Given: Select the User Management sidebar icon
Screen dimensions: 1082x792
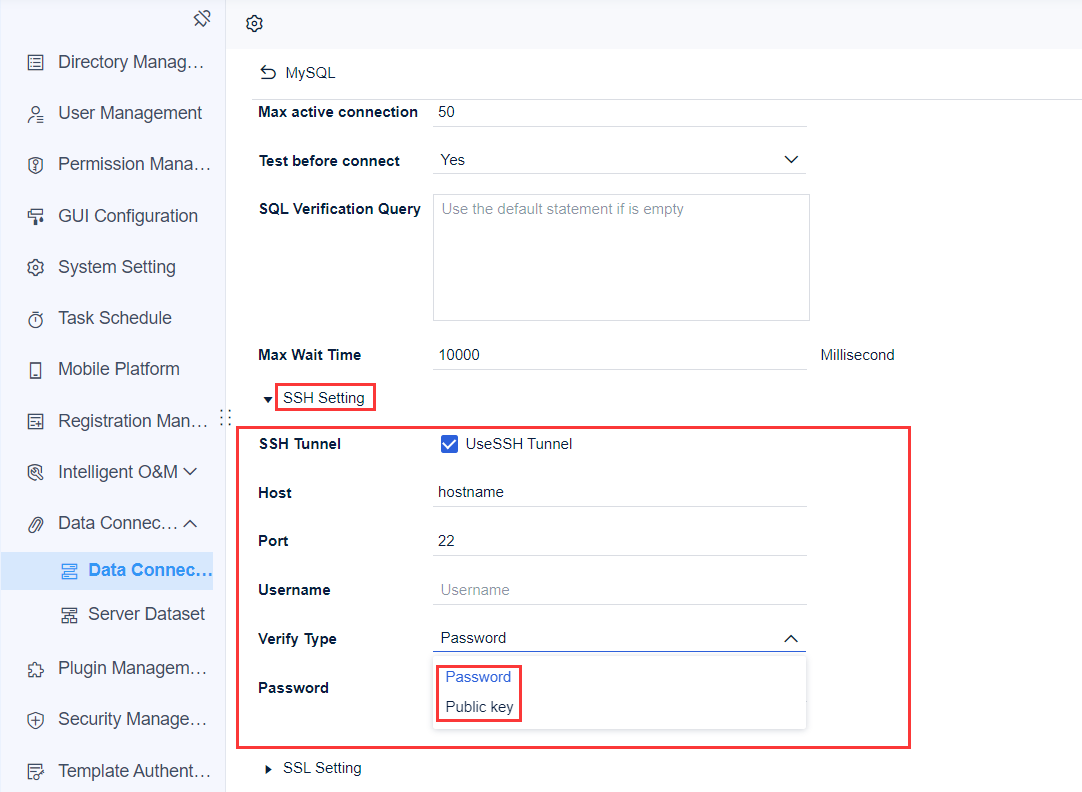Looking at the screenshot, I should pos(36,113).
